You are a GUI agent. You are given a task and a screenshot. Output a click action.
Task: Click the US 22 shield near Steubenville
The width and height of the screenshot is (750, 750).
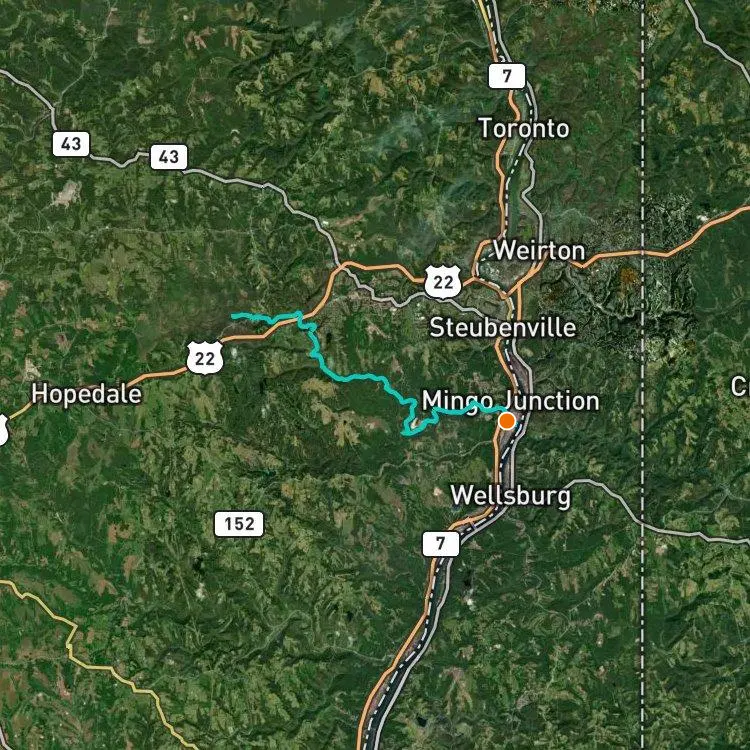[x=443, y=282]
